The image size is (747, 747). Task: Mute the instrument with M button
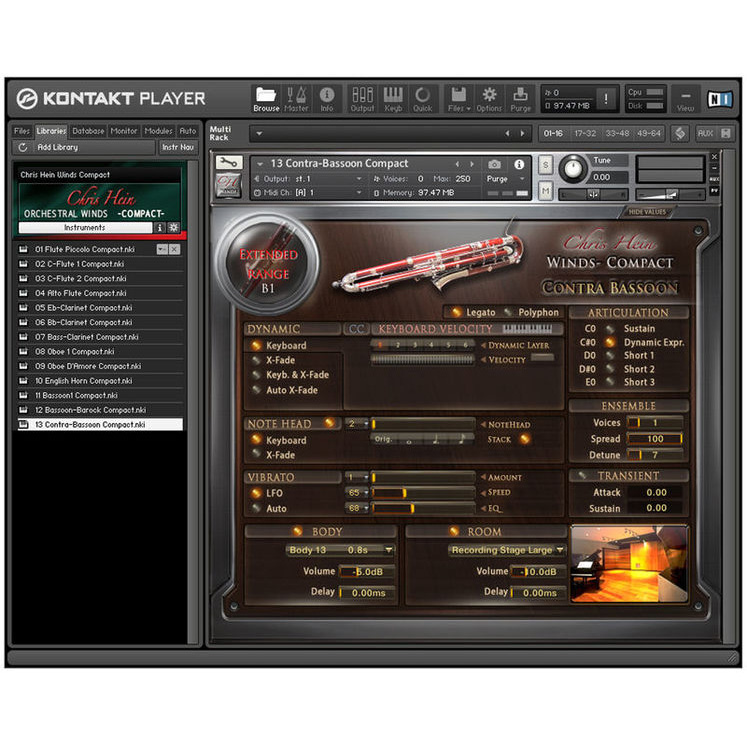pyautogui.click(x=545, y=191)
